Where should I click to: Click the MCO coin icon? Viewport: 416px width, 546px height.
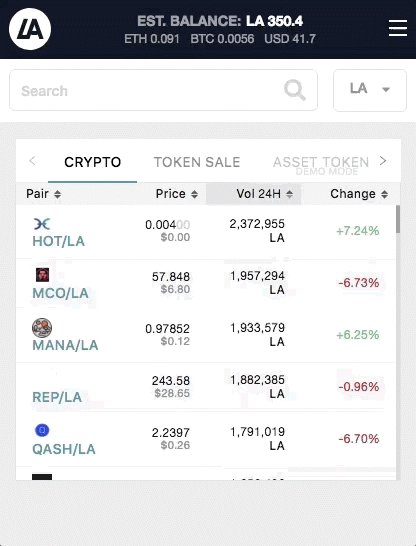click(x=42, y=275)
